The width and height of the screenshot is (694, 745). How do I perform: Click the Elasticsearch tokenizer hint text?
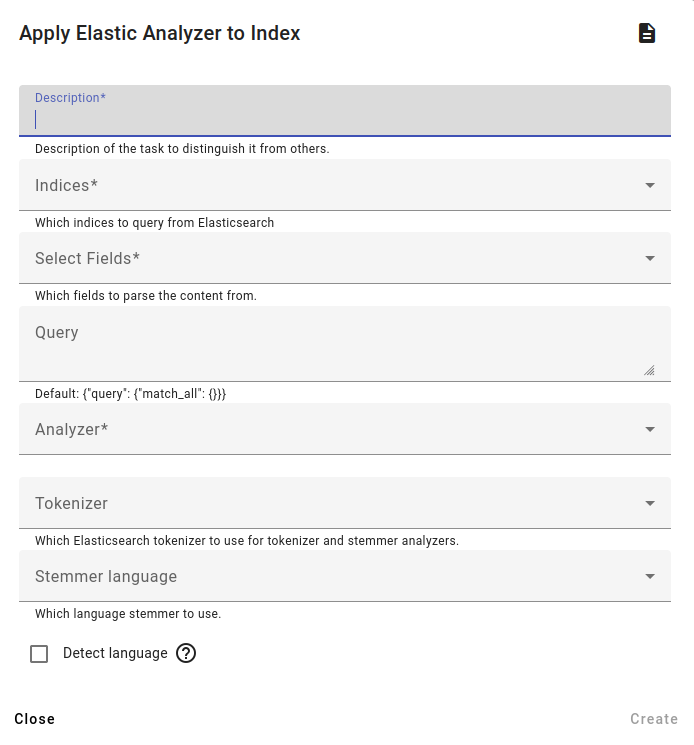[x=247, y=541]
